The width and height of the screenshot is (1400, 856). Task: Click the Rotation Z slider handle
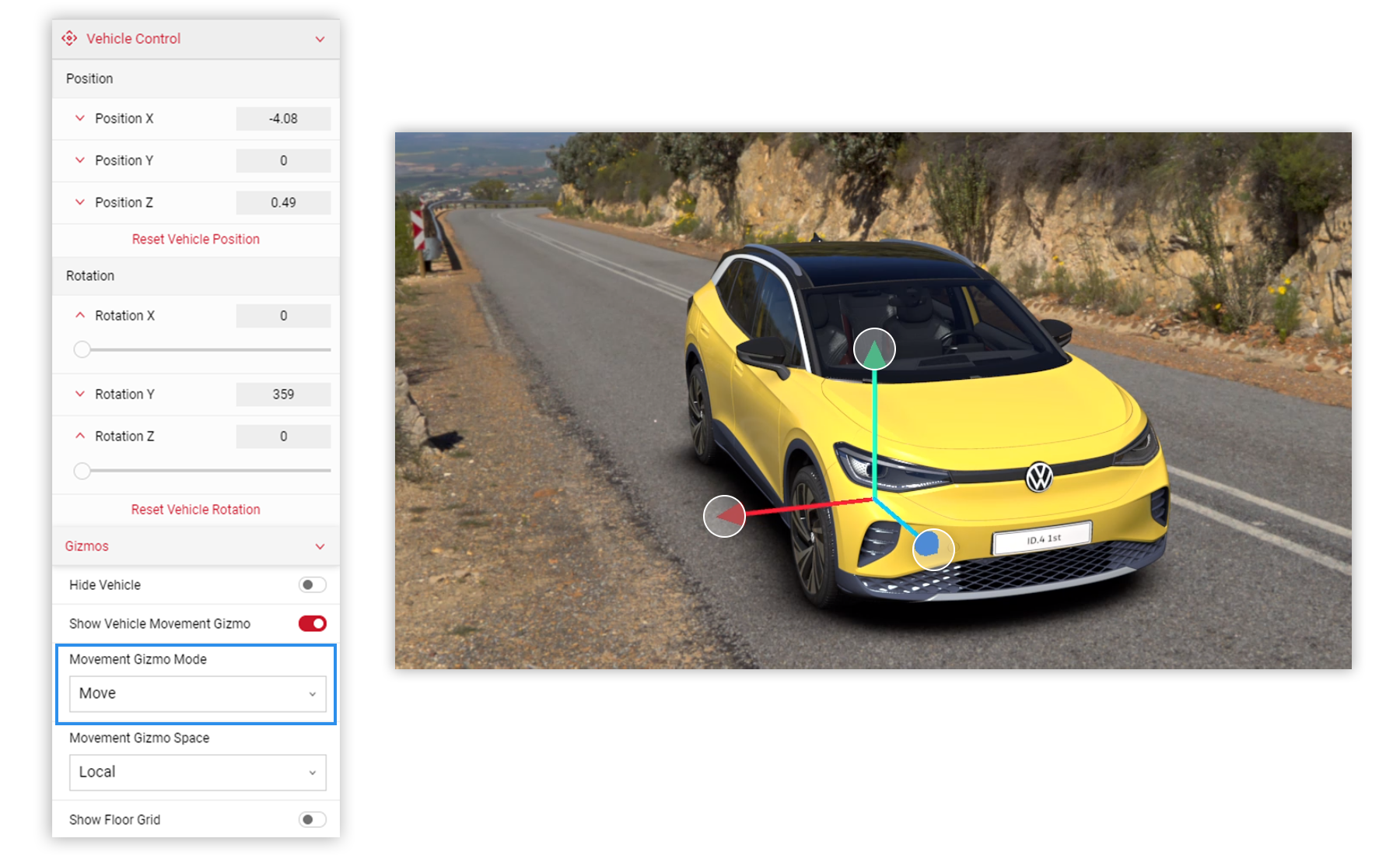[82, 471]
